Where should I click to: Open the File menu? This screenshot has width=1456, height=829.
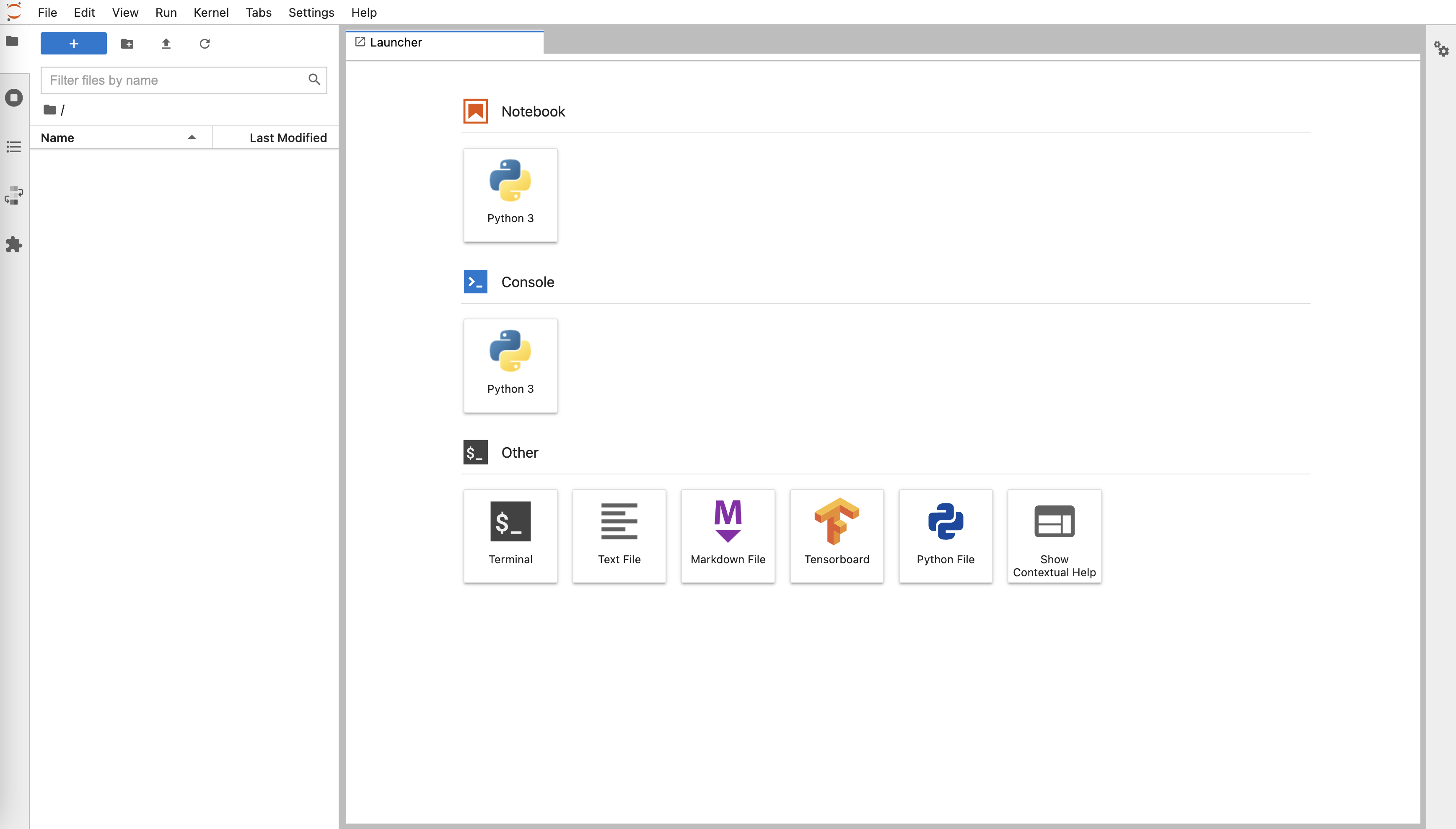pyautogui.click(x=47, y=13)
